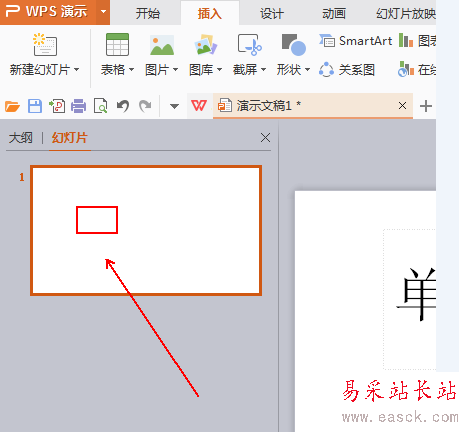Expand the 图库 dropdown arrow
The height and width of the screenshot is (432, 459).
pyautogui.click(x=219, y=70)
